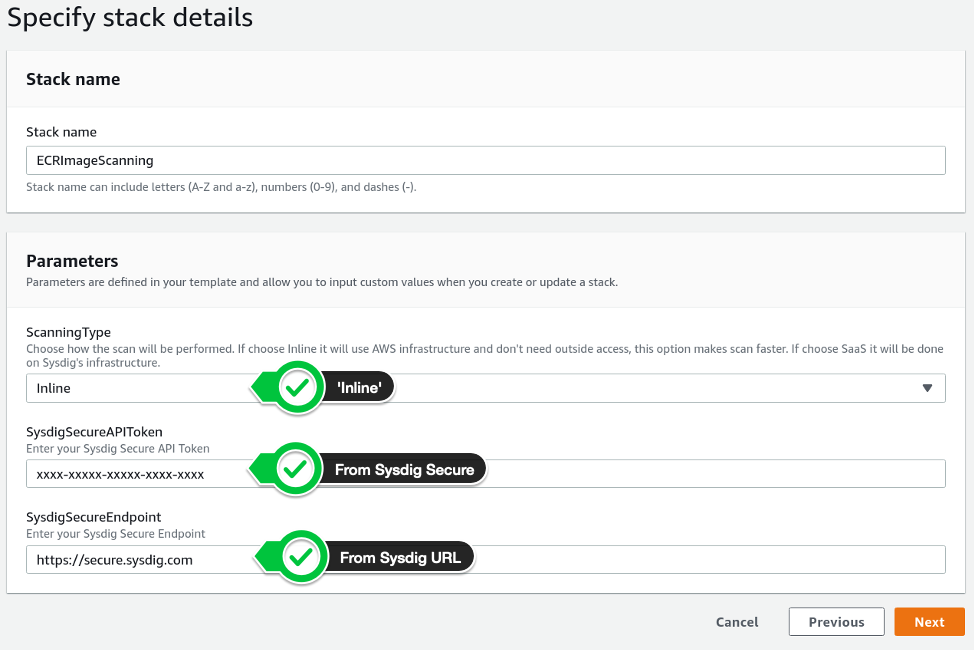Click the Specify stack details page title
The width and height of the screenshot is (974, 650).
130,17
